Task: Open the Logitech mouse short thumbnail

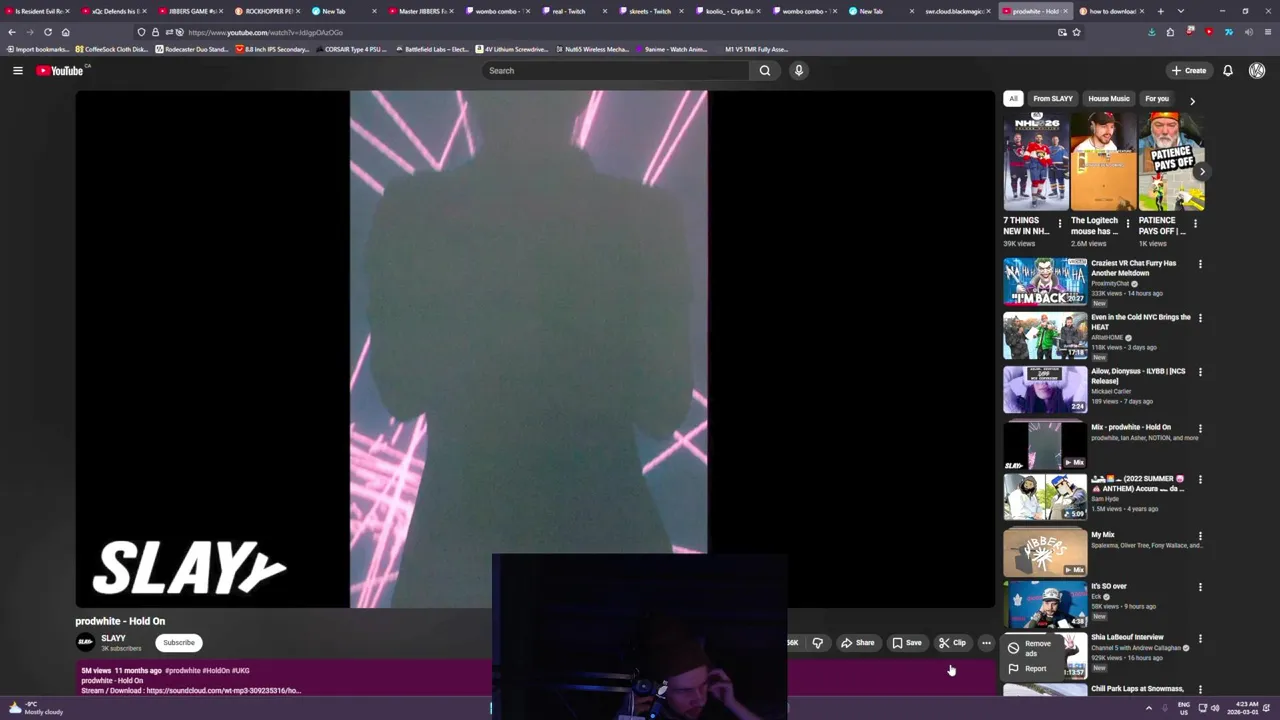Action: tap(1103, 162)
